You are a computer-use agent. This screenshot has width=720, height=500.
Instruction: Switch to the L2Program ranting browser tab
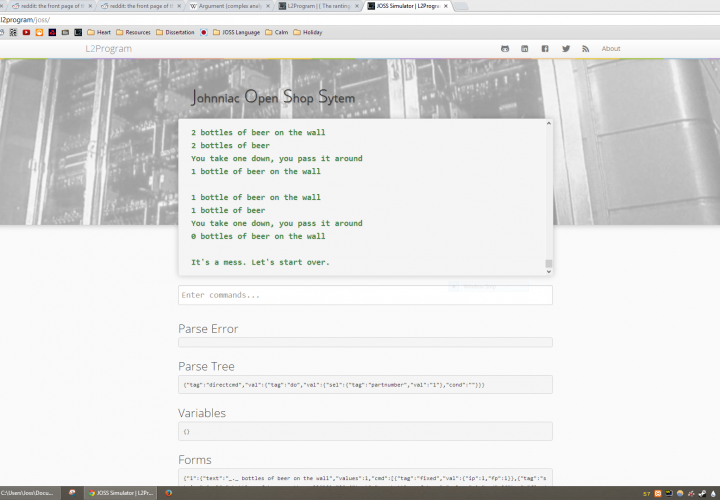point(318,6)
